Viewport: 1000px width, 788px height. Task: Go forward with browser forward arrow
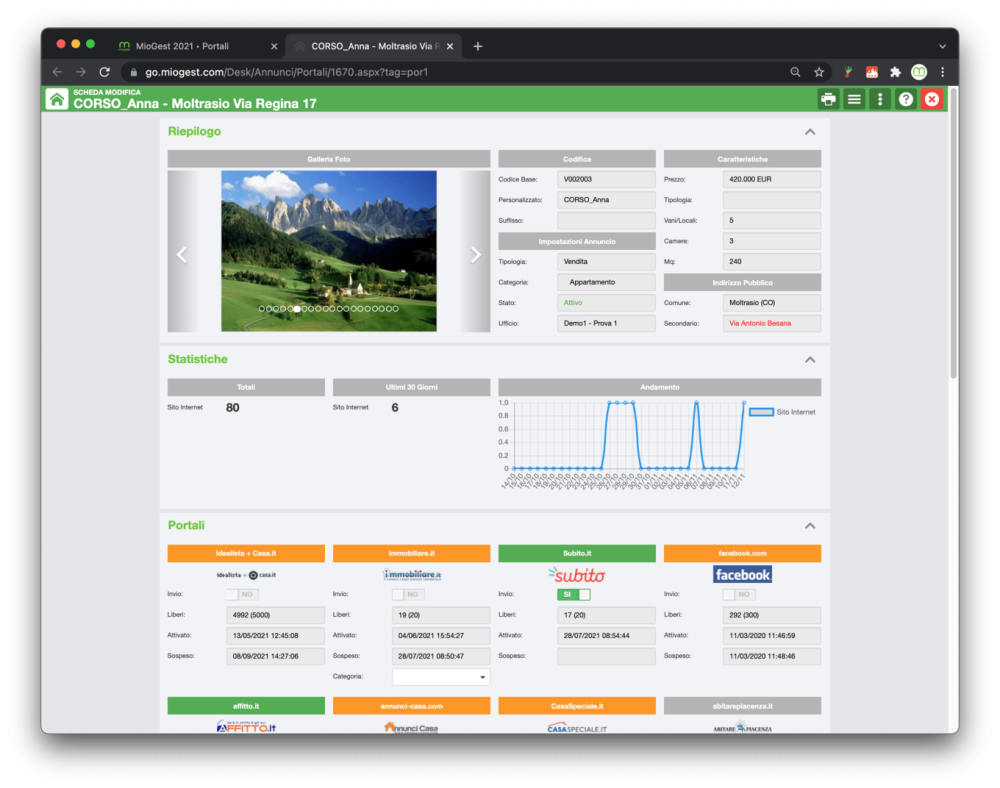pos(80,72)
